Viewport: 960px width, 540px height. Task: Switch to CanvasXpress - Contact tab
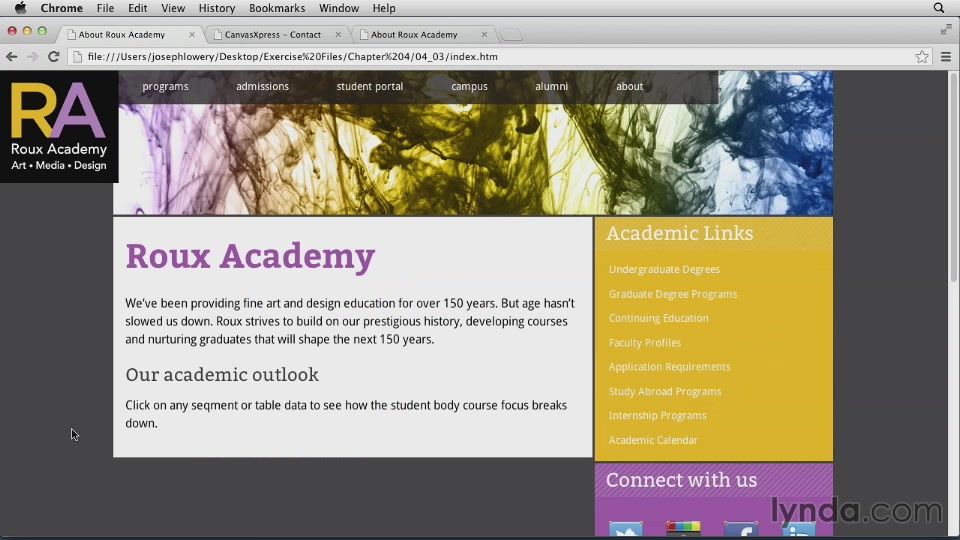[272, 34]
